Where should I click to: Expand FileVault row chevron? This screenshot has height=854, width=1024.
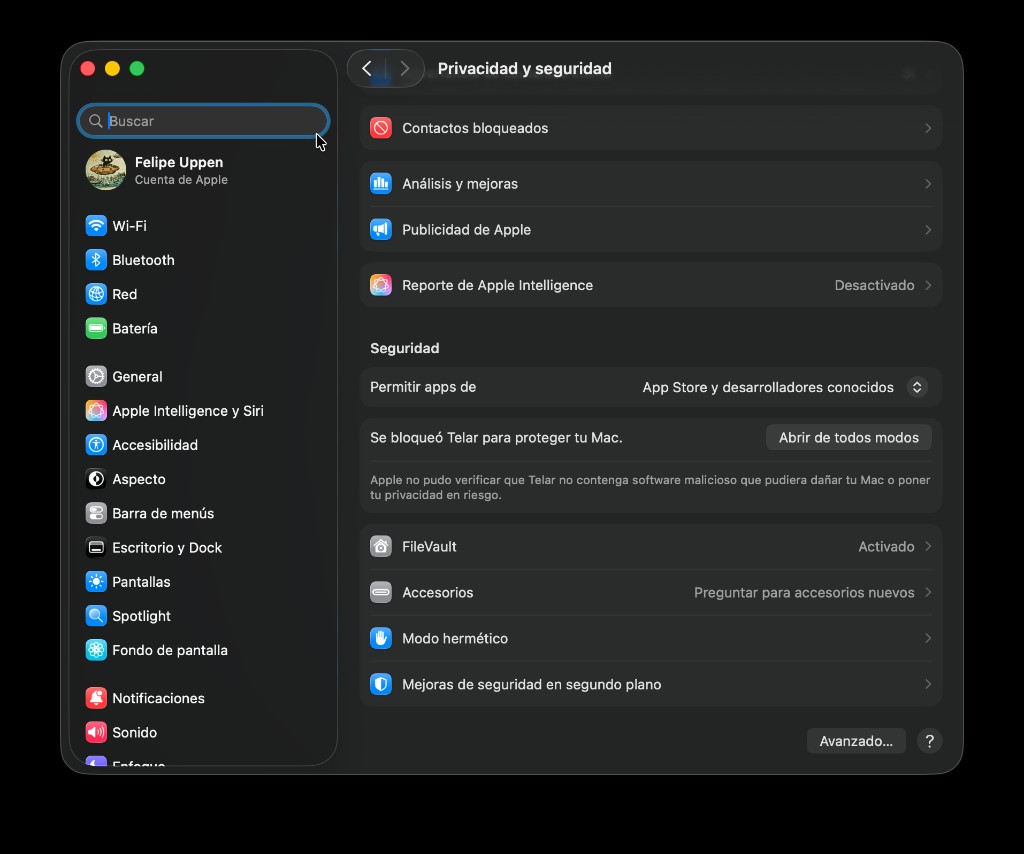click(928, 546)
